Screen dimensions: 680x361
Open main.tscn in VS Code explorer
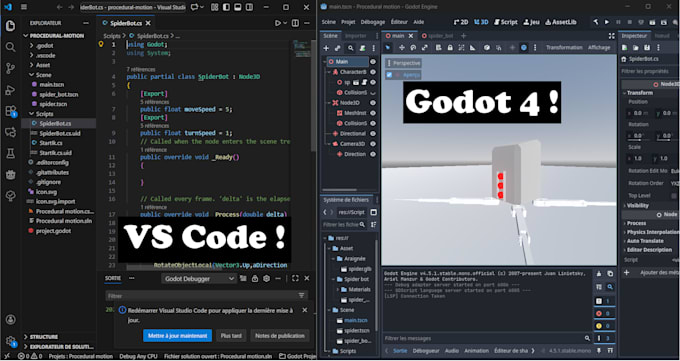pyautogui.click(x=52, y=85)
